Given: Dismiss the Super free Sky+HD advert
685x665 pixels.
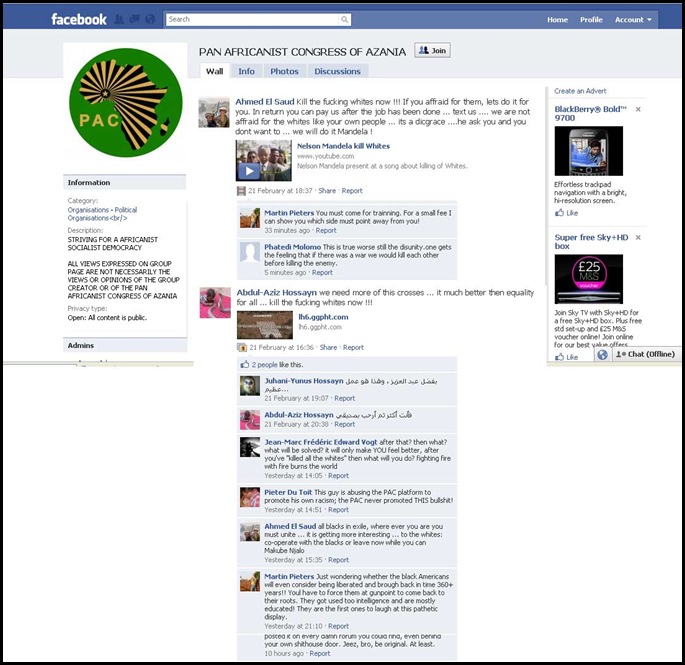Looking at the screenshot, I should click(638, 237).
